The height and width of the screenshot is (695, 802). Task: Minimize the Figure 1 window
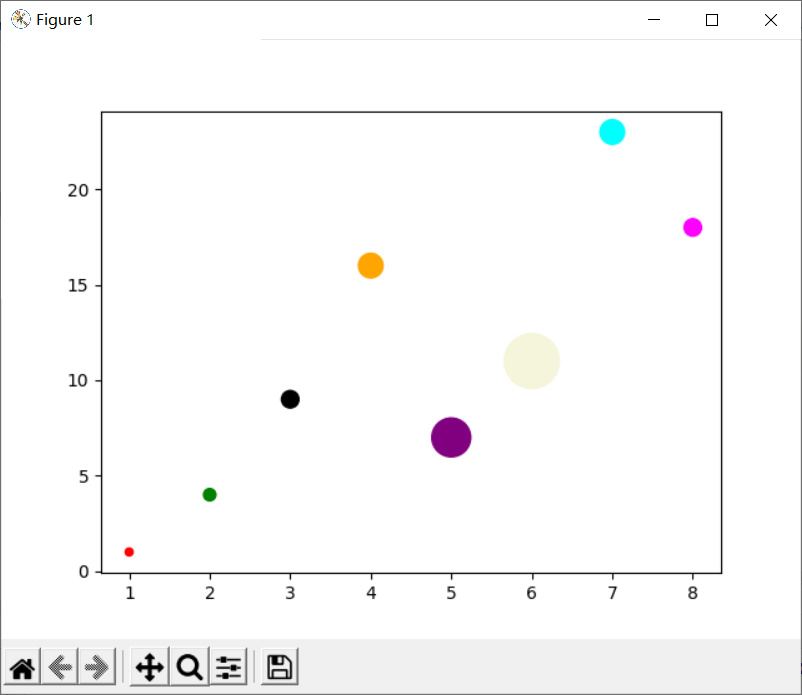pos(654,20)
